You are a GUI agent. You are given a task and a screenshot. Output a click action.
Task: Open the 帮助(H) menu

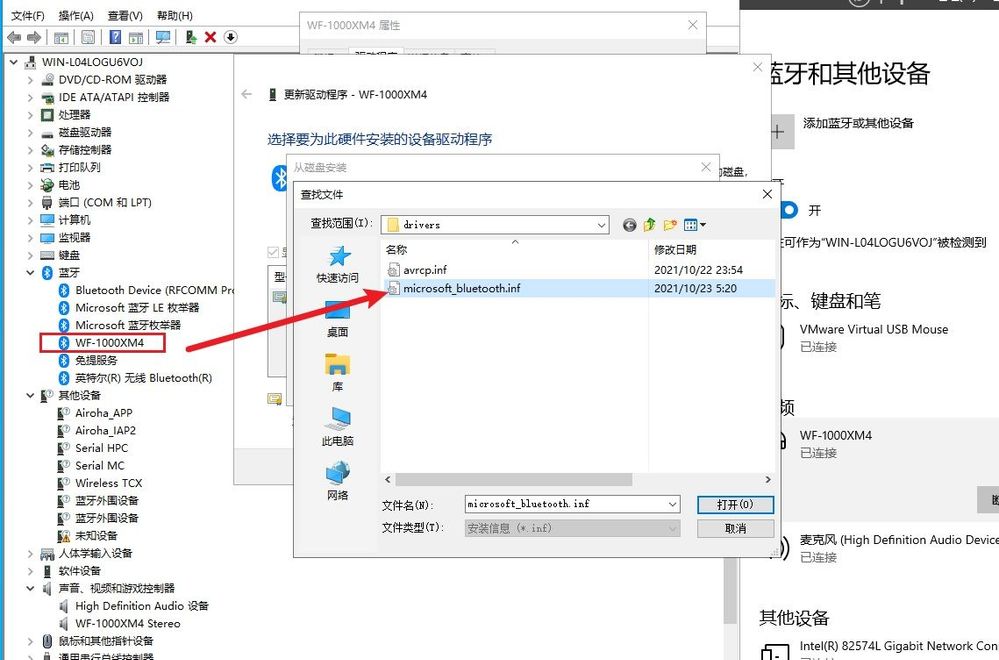(175, 15)
